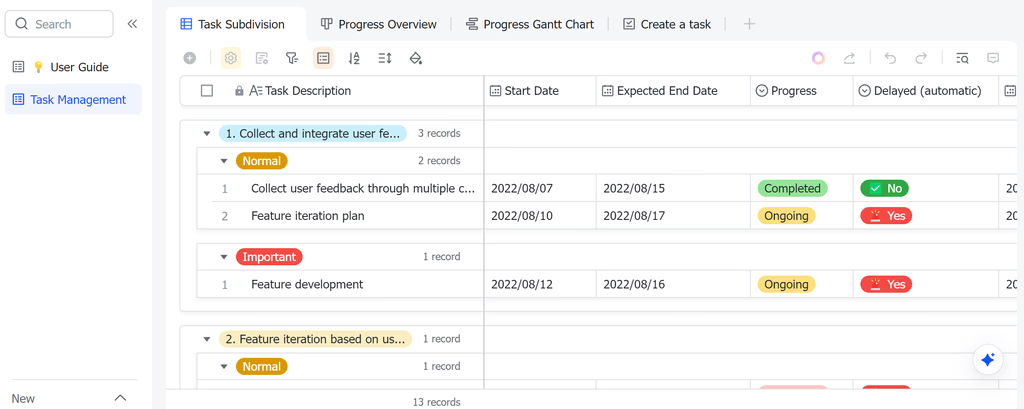The height and width of the screenshot is (409, 1024).
Task: Collapse the '2. Feature iteration' group
Action: [207, 339]
